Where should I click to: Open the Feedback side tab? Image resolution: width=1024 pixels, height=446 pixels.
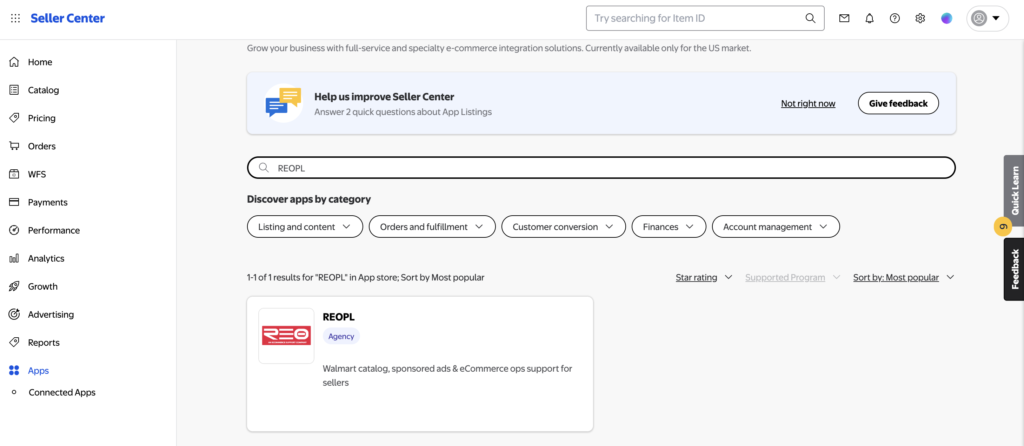tap(1014, 269)
